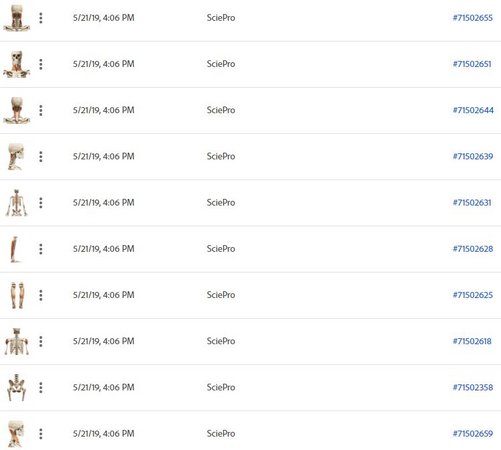Open more options for asset #71502644
Screen dimensions: 501x450
[x=41, y=110]
